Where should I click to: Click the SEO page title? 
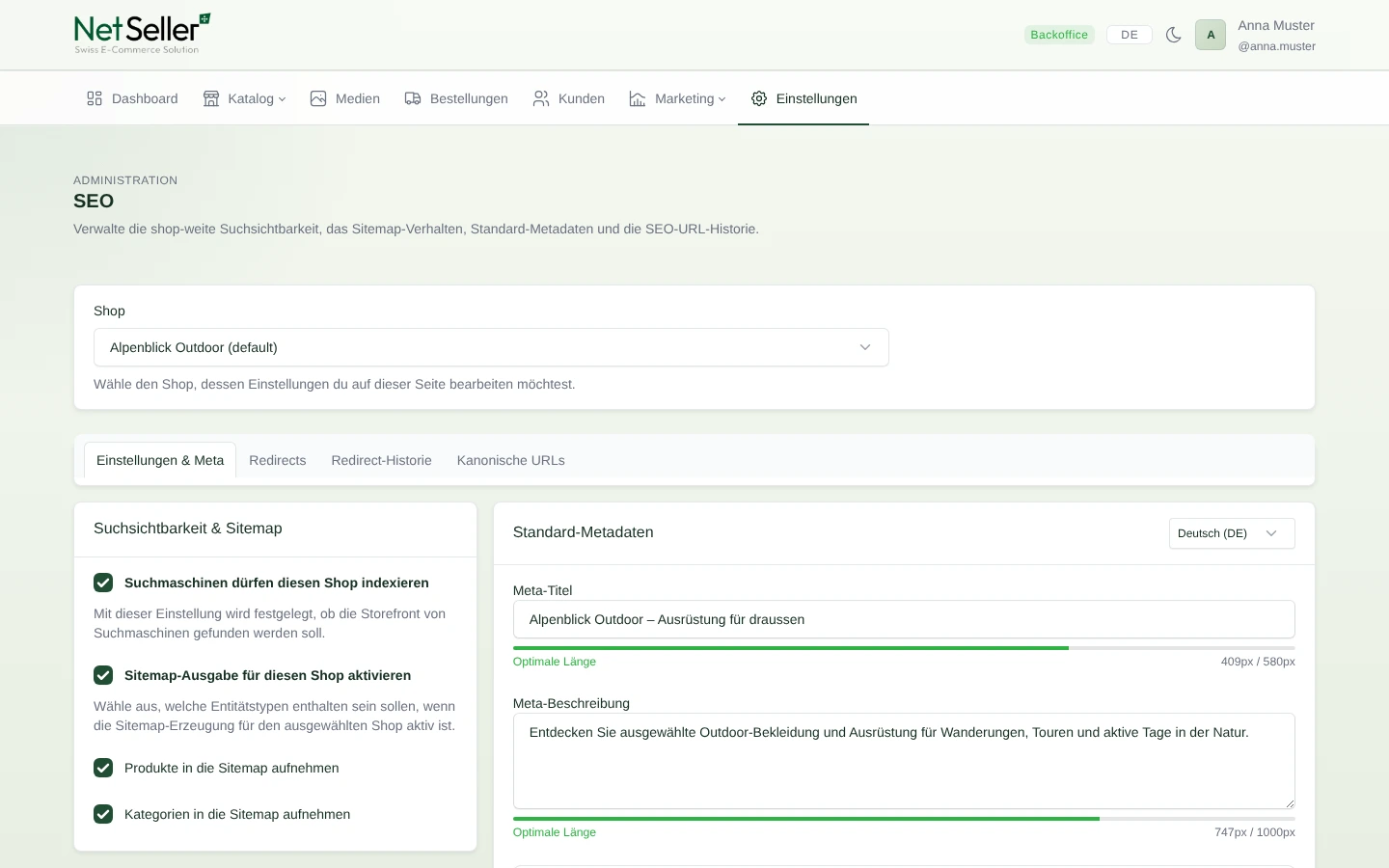pyautogui.click(x=94, y=201)
